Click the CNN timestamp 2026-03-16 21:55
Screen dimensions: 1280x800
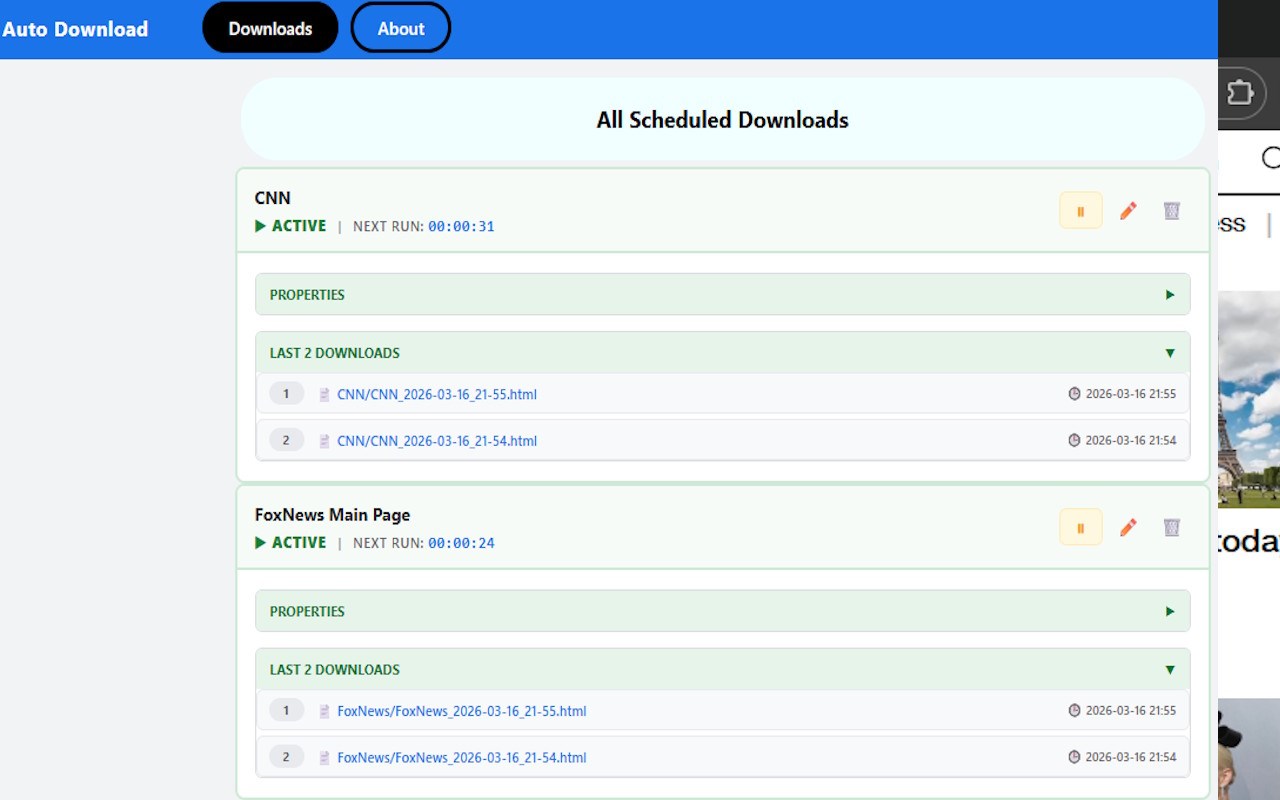1131,394
